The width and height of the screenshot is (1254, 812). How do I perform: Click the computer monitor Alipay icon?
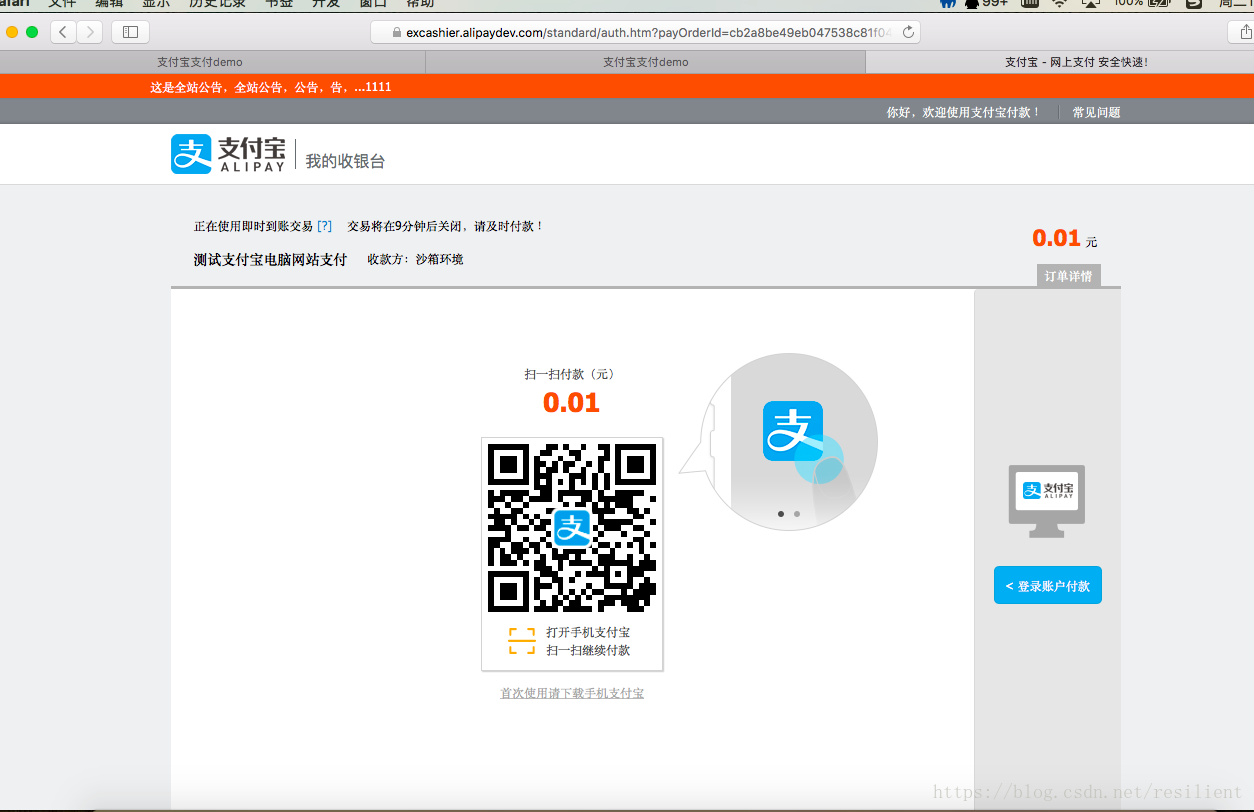tap(1047, 500)
